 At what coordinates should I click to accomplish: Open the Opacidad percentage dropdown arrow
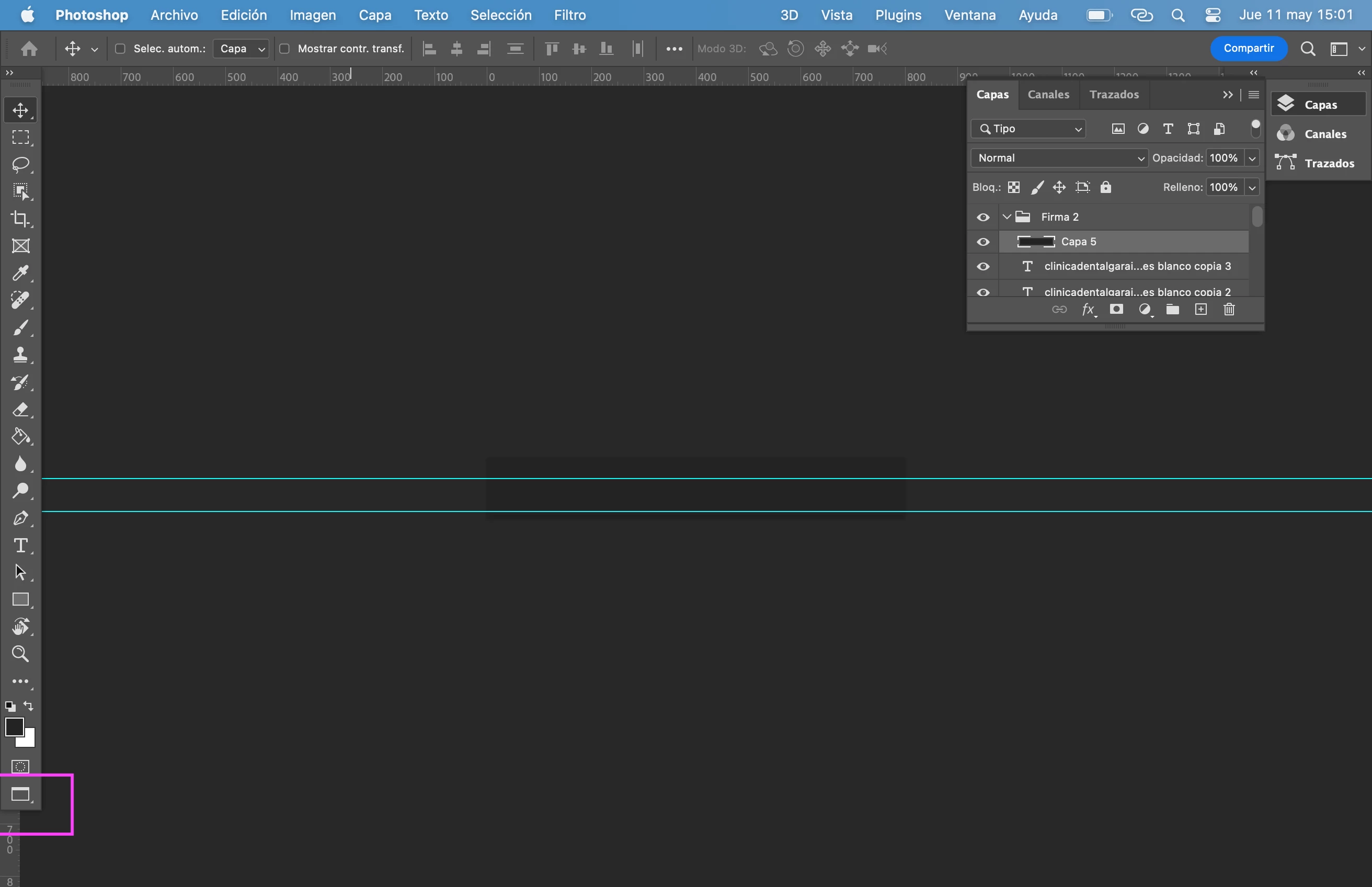[x=1252, y=158]
